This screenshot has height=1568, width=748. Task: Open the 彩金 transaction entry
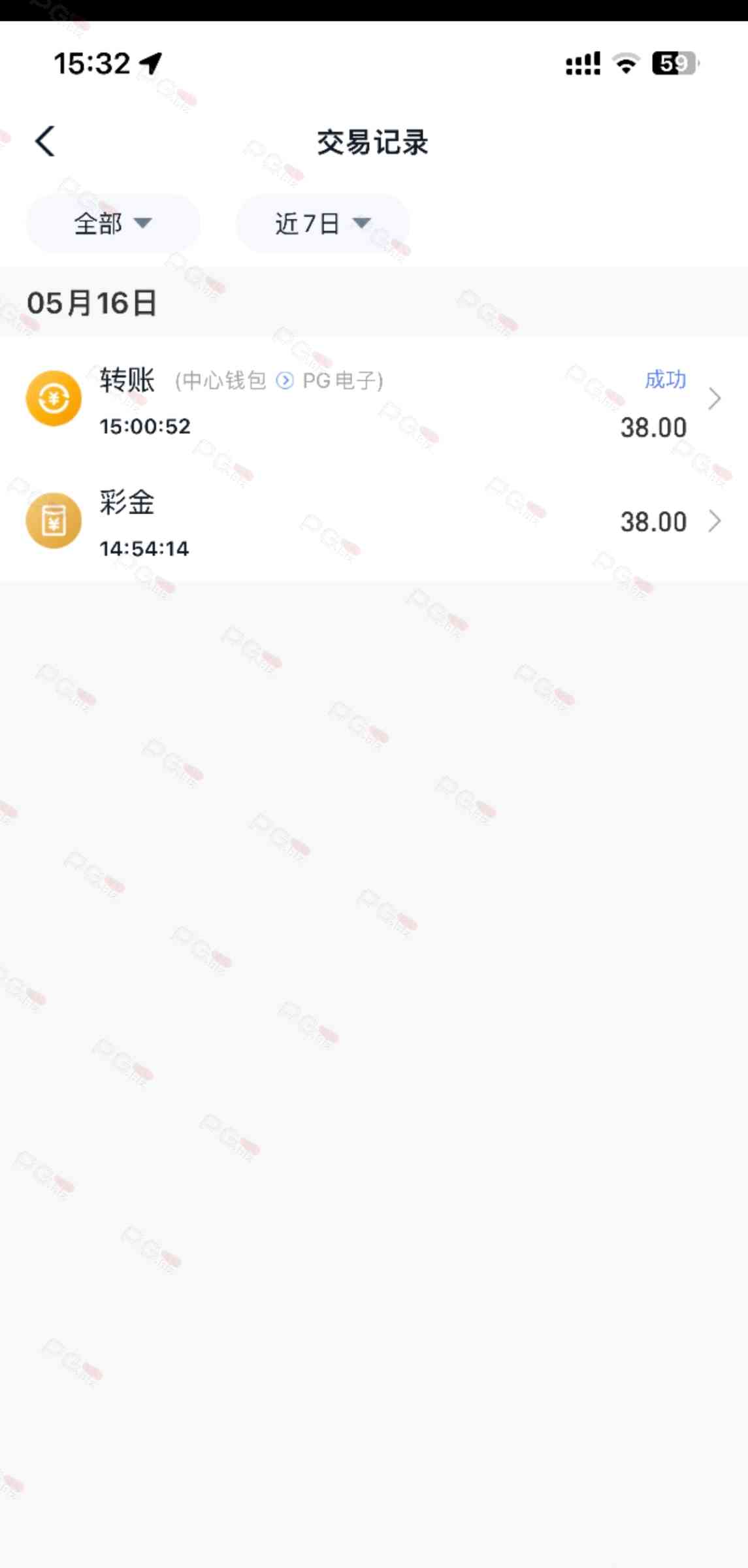[374, 521]
